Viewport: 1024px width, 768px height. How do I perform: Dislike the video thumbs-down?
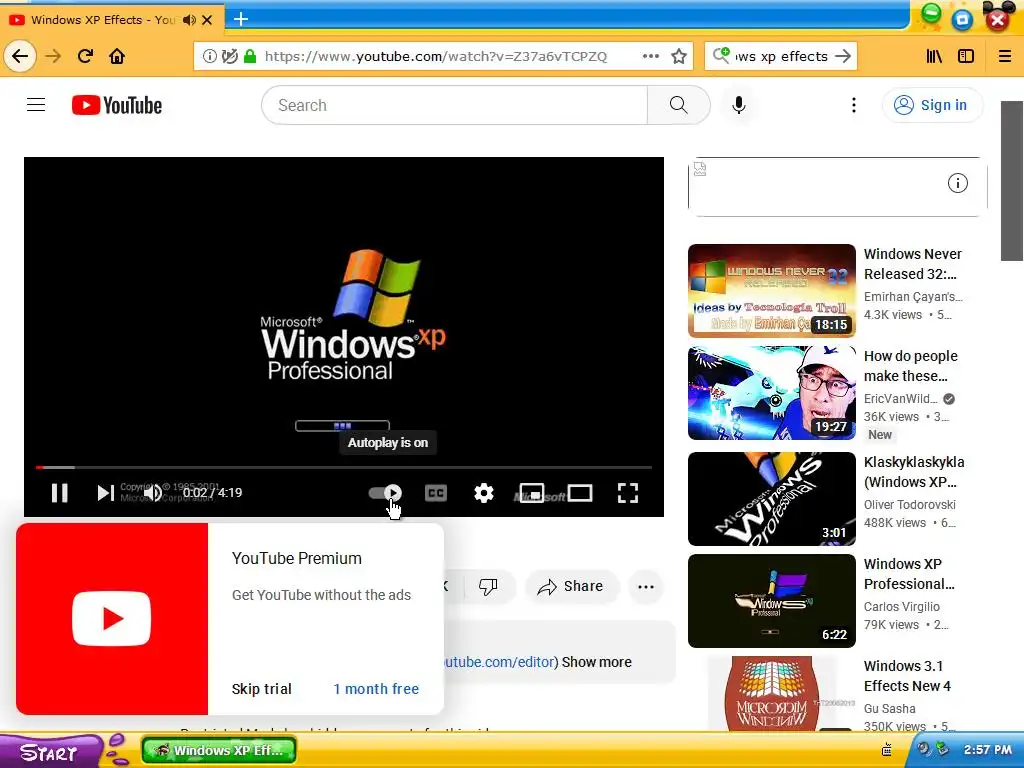pos(488,586)
